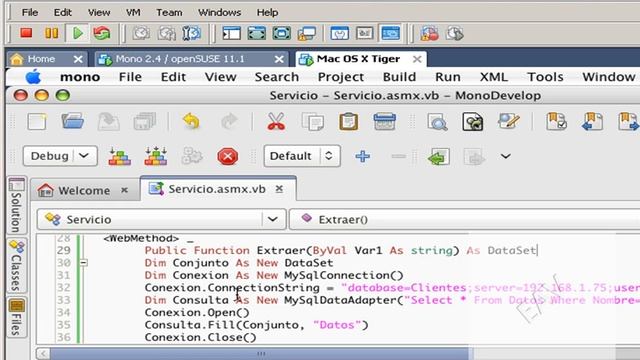Save the current file icon

coord(108,122)
